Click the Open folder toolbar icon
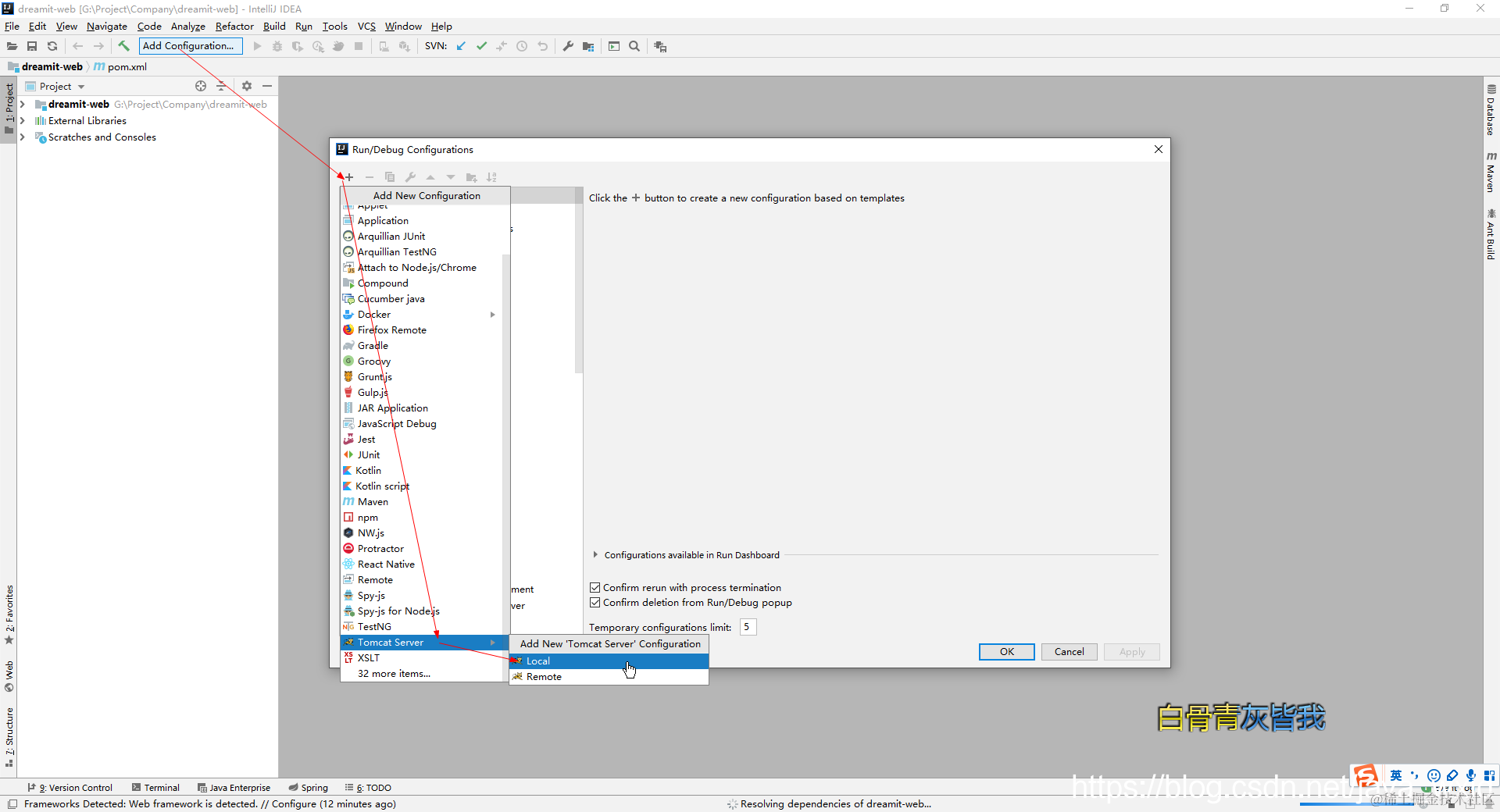 point(12,46)
